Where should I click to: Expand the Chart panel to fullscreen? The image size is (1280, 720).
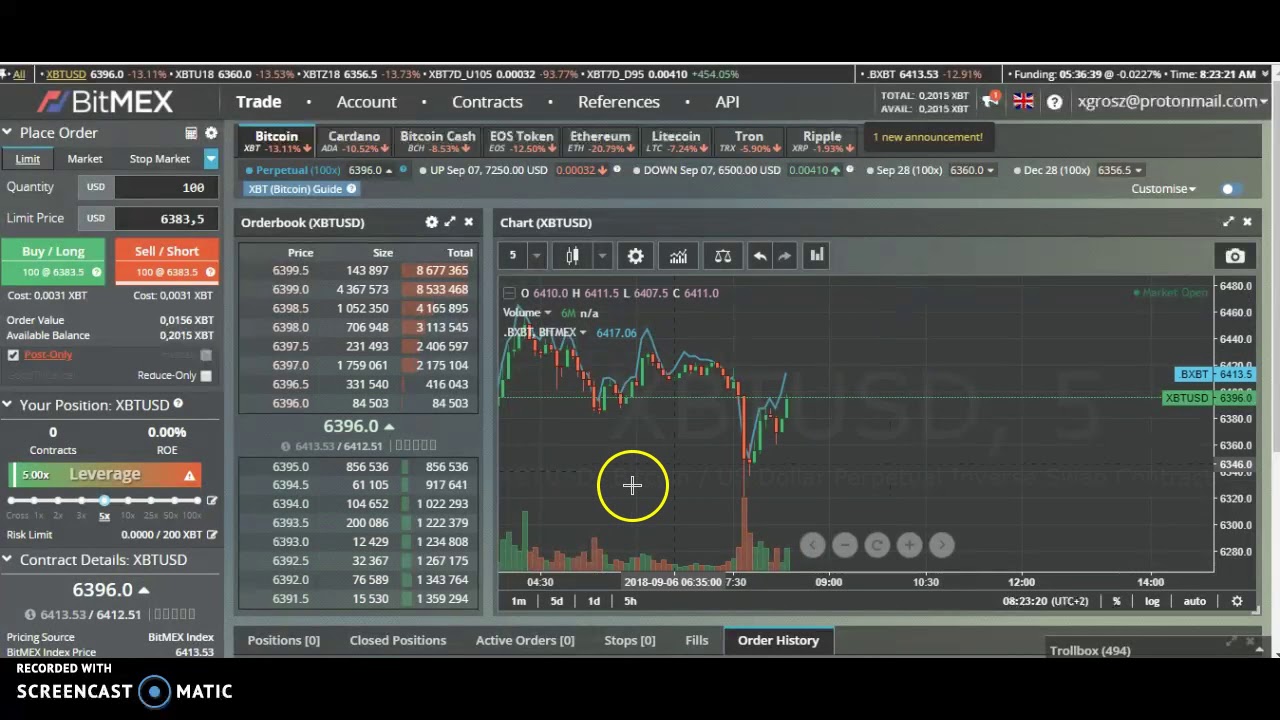point(1228,222)
